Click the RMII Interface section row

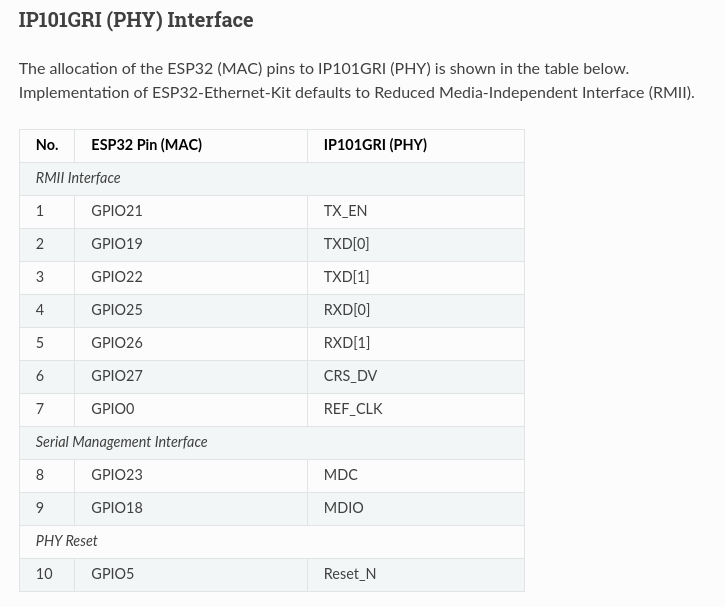tap(272, 178)
